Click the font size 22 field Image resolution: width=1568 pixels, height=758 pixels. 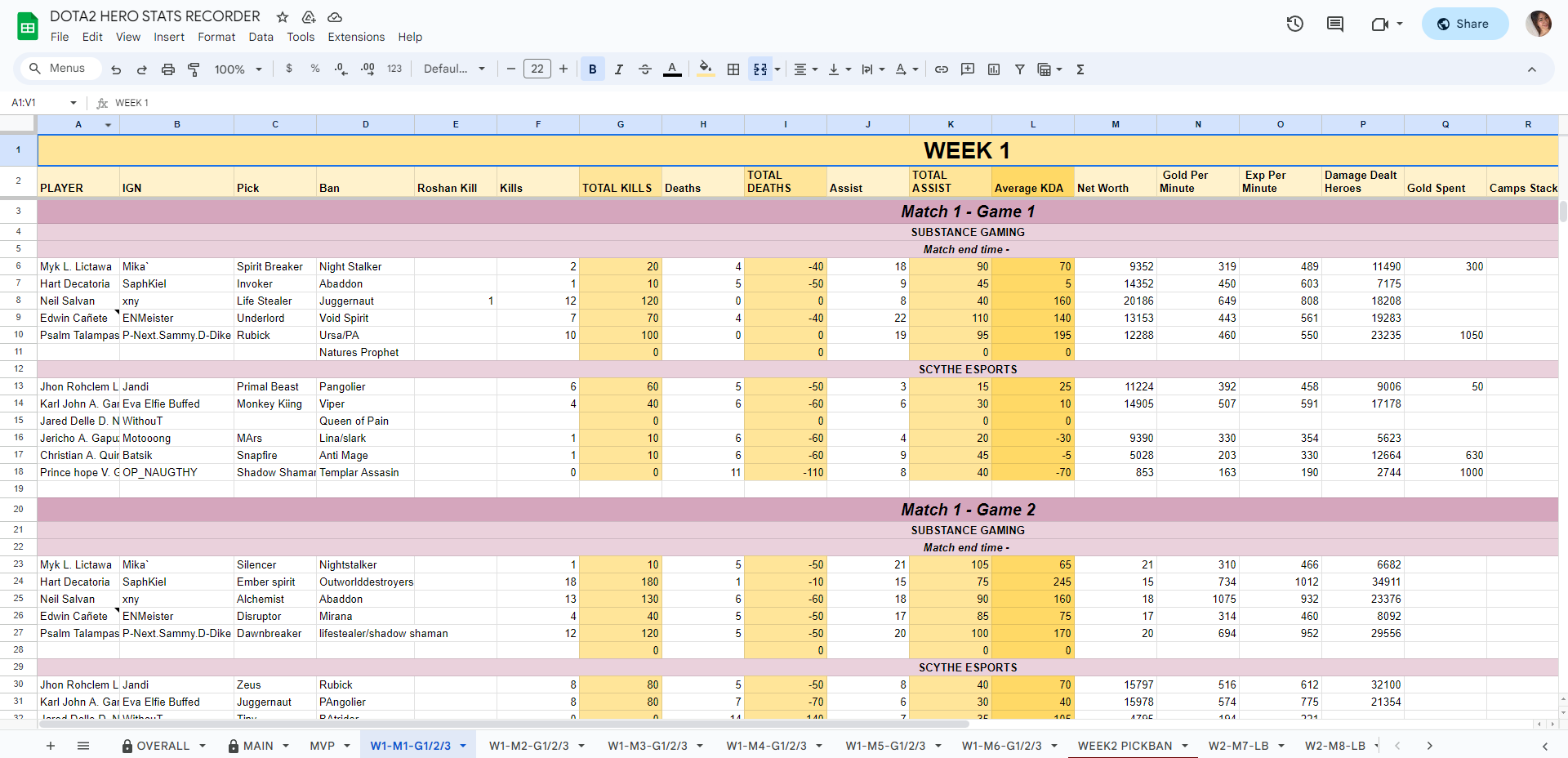point(537,69)
